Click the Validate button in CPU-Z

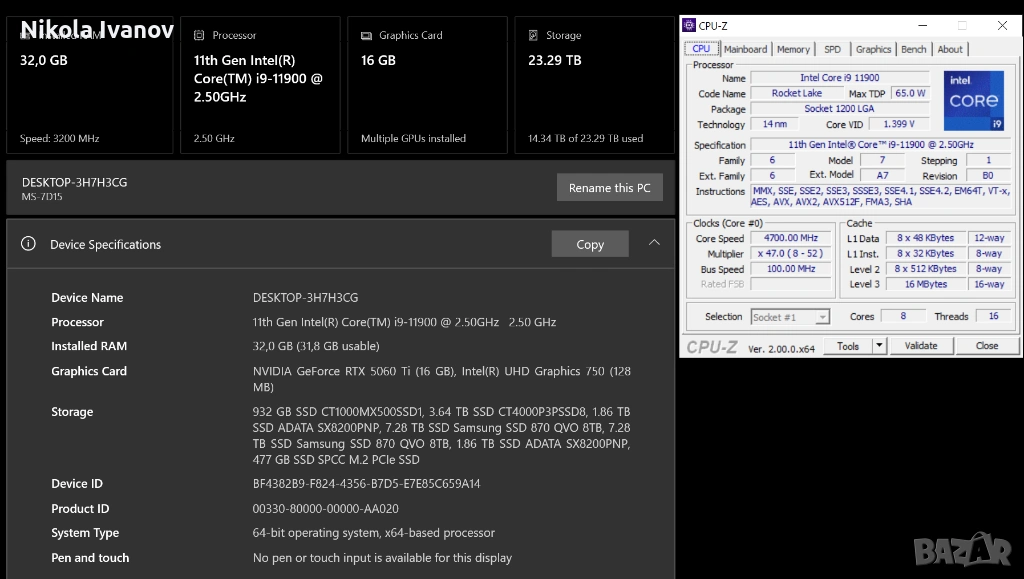coord(921,346)
